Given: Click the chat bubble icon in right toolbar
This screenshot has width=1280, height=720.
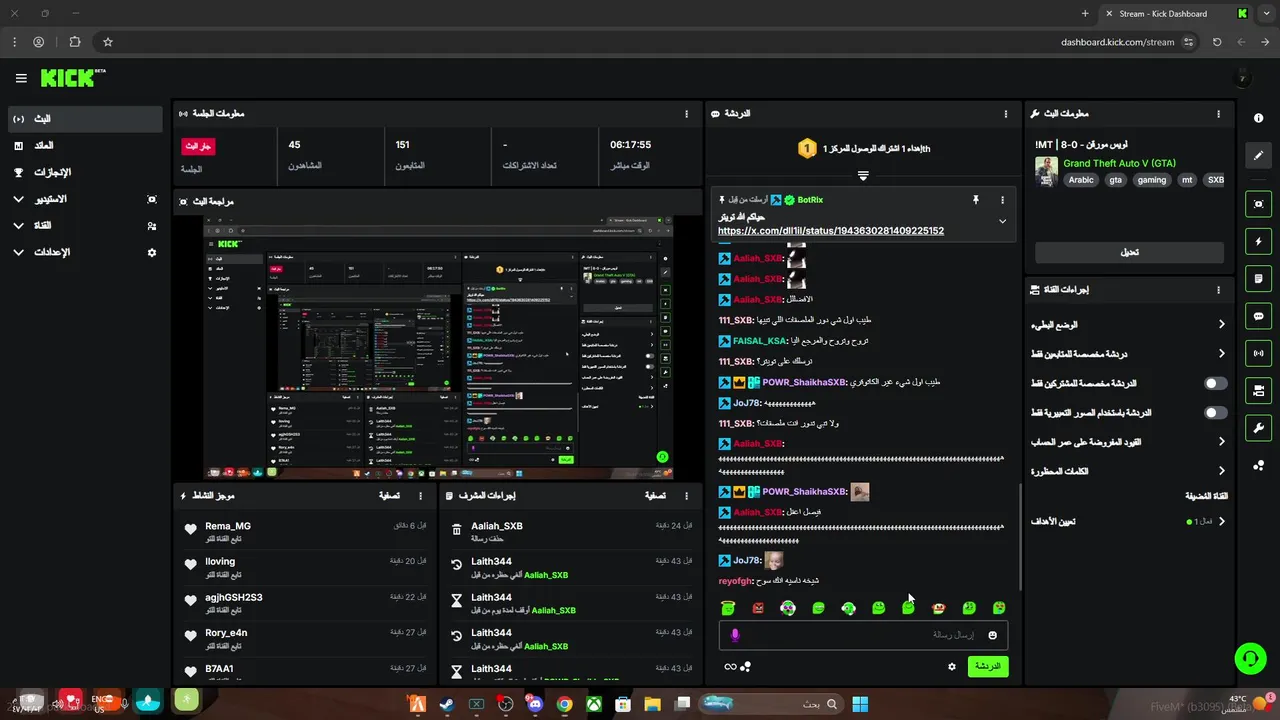Looking at the screenshot, I should click(x=1258, y=316).
